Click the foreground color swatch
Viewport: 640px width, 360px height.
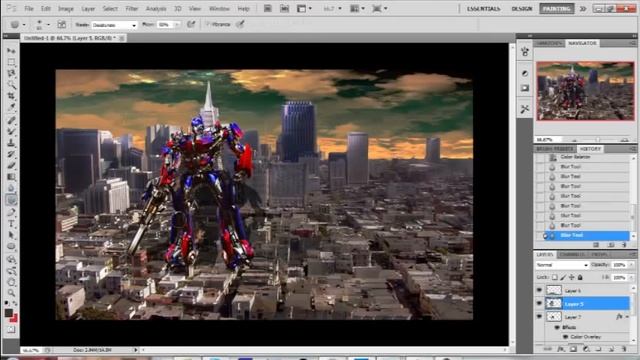pyautogui.click(x=9, y=312)
